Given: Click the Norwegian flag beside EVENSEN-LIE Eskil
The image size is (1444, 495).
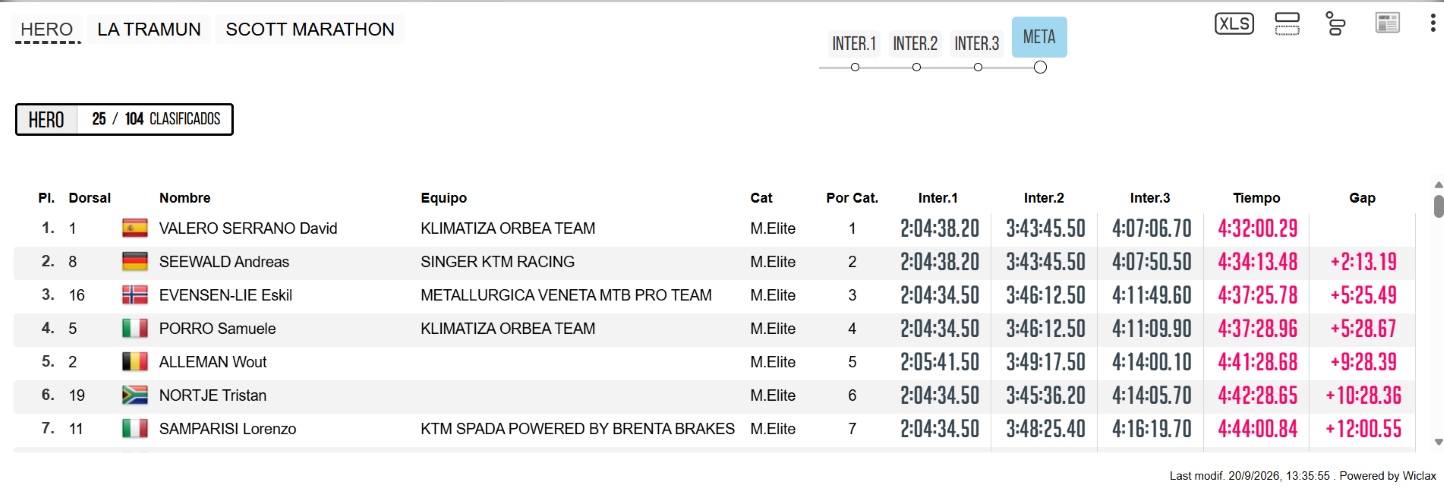Looking at the screenshot, I should tap(134, 295).
